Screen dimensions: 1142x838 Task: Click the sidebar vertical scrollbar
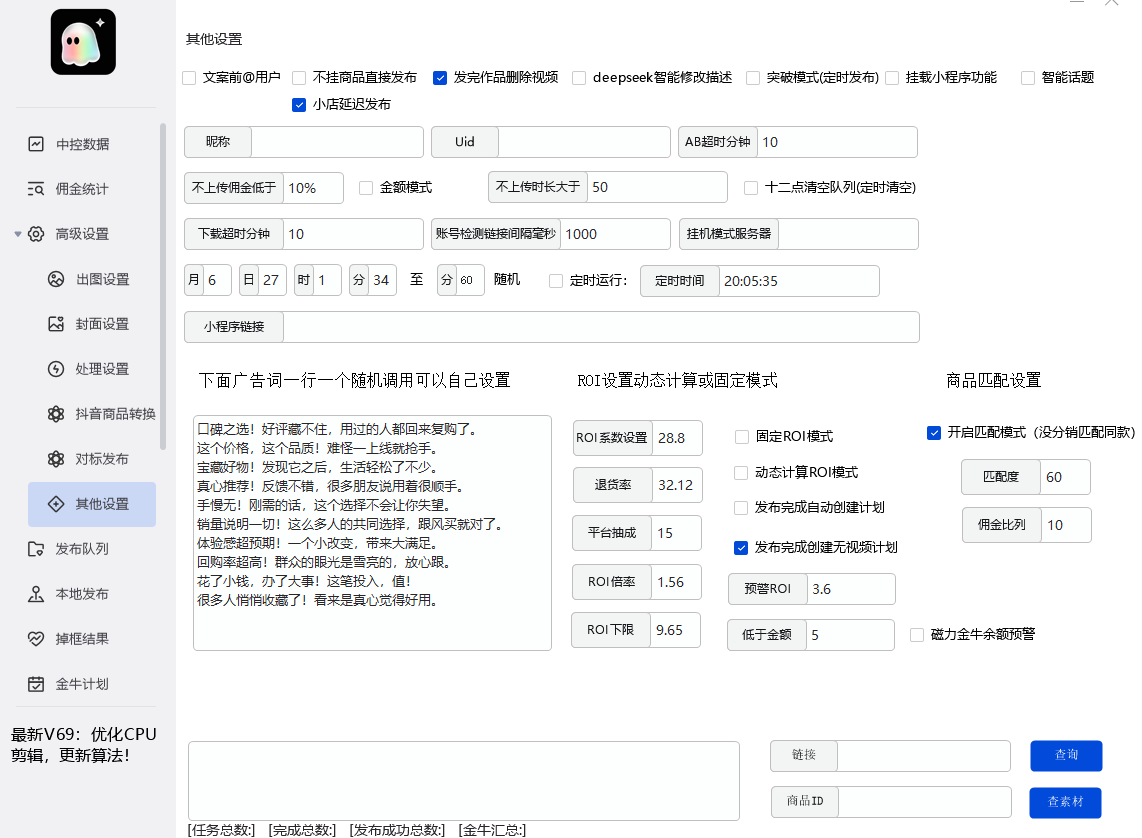[163, 286]
